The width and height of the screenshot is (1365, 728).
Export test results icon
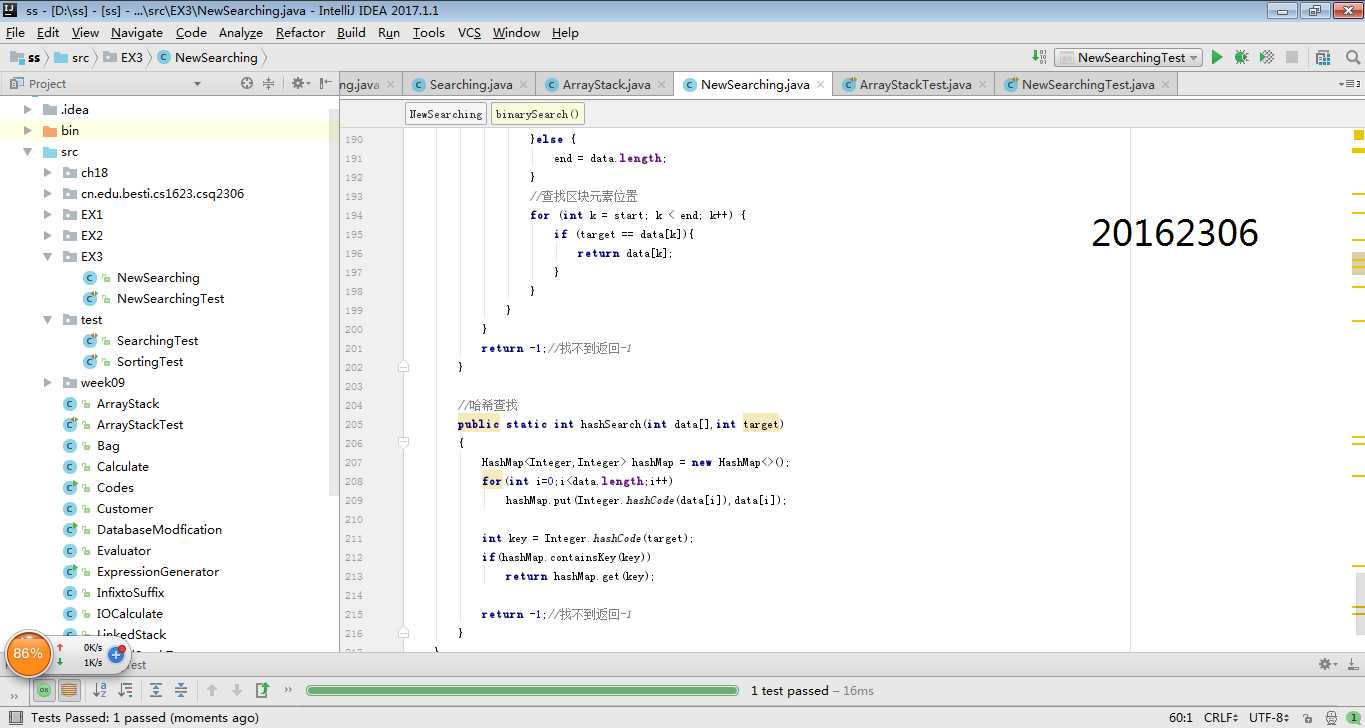(262, 690)
